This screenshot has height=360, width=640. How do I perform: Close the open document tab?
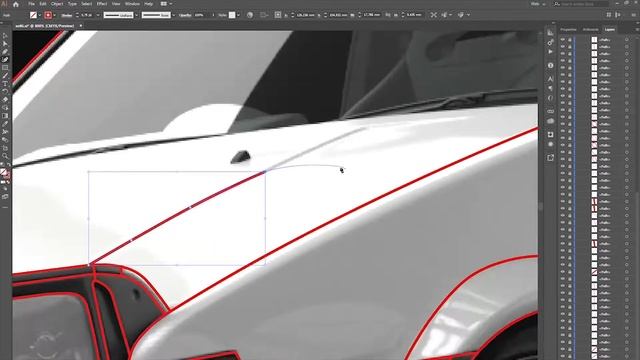click(80, 26)
